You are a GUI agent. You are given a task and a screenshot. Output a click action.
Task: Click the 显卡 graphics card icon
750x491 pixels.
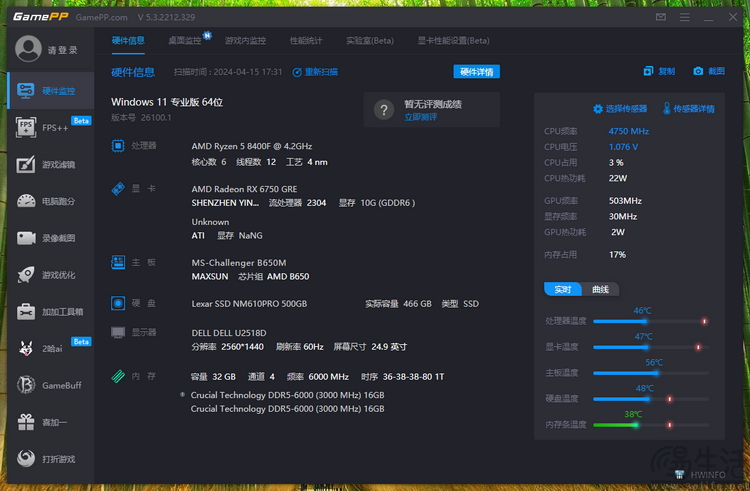pos(118,188)
